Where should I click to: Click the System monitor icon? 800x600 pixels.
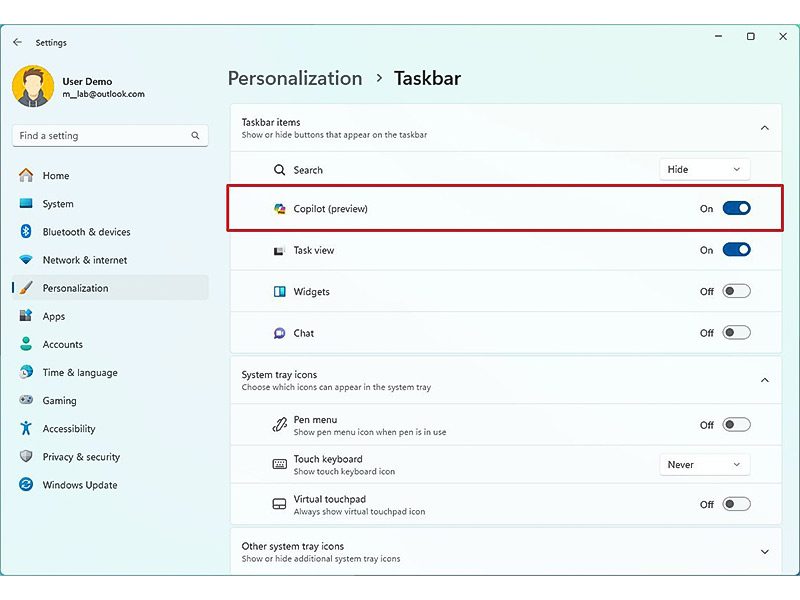(26, 204)
